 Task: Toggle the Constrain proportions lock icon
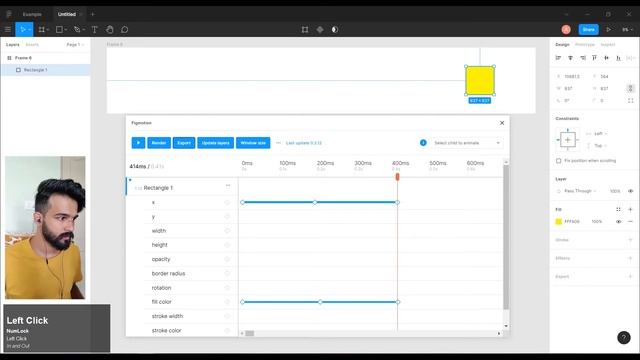point(631,88)
